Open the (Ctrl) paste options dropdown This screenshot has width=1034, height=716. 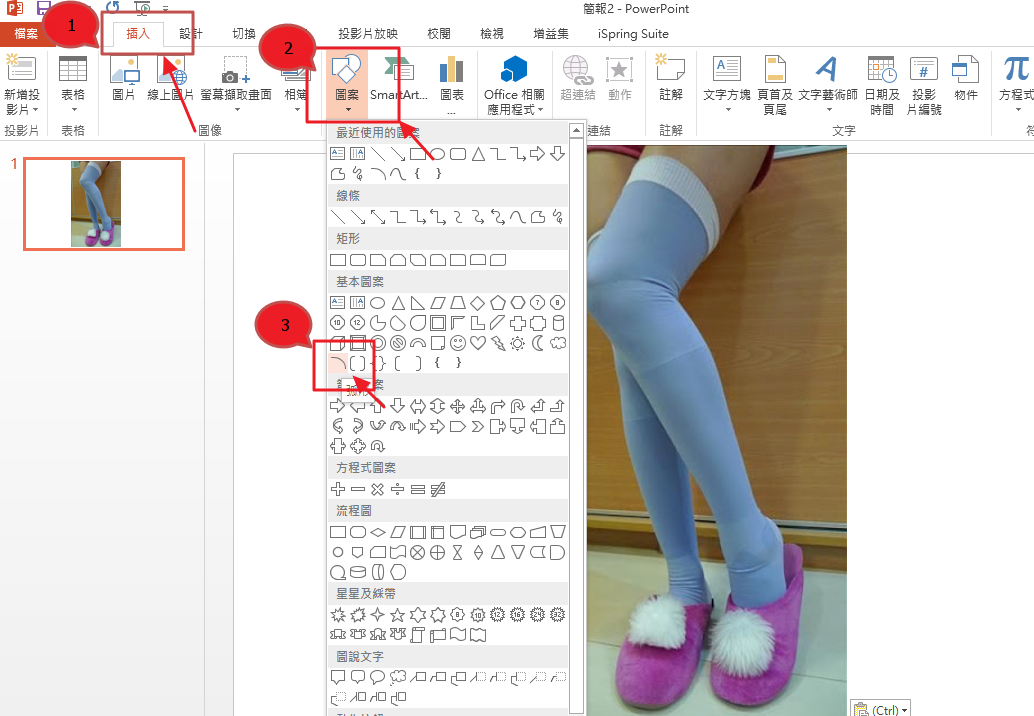pos(881,709)
